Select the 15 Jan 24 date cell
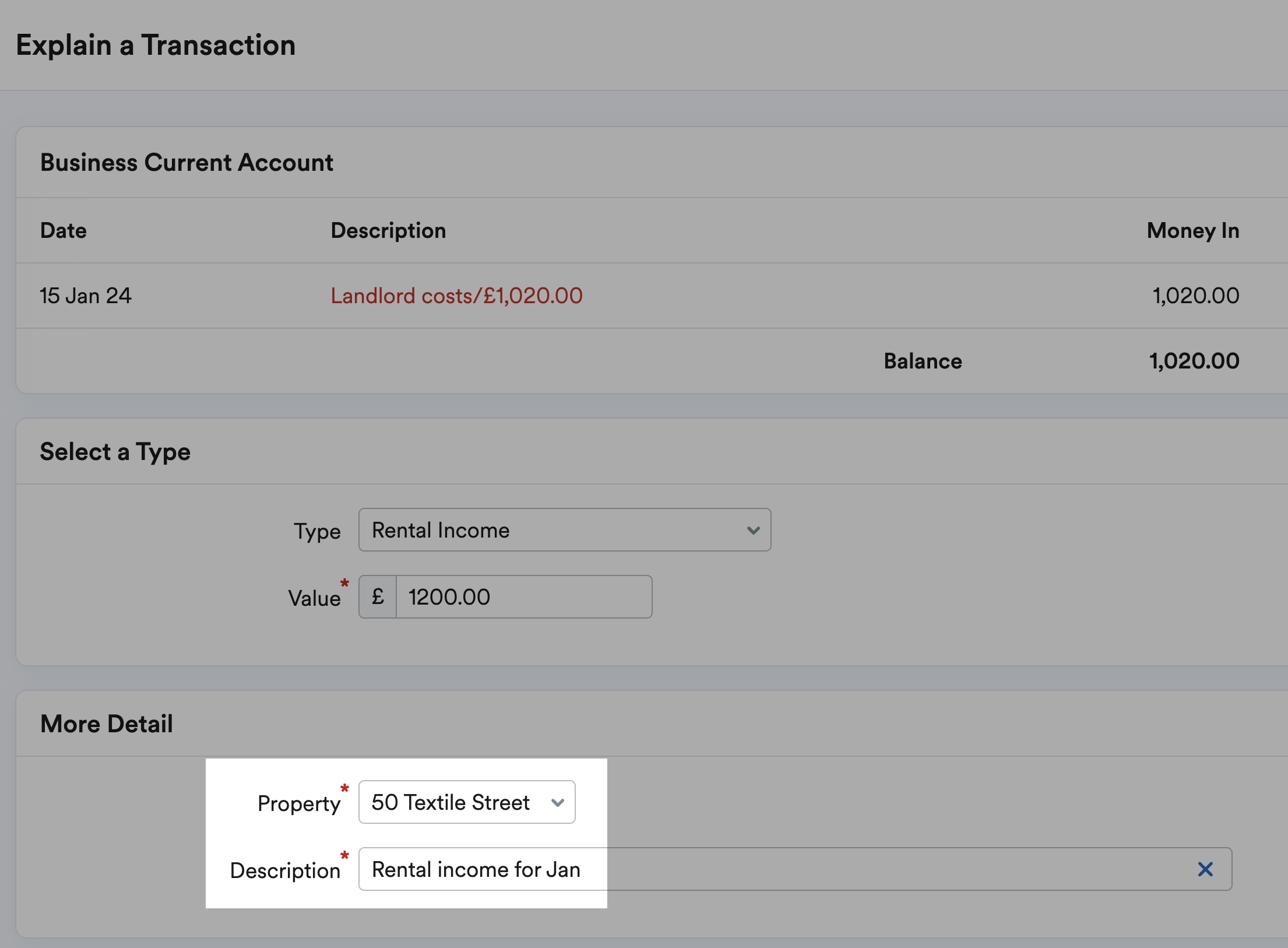 [86, 296]
